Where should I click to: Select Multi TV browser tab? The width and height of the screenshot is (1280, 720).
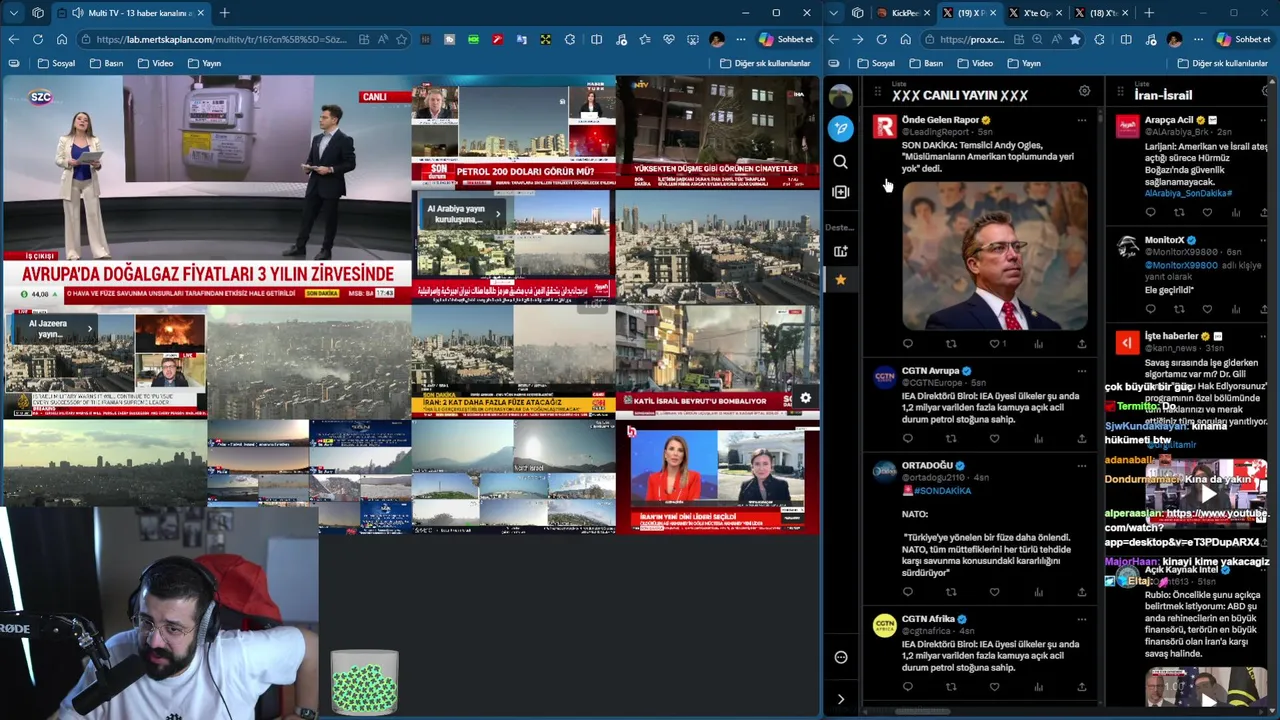pos(130,13)
